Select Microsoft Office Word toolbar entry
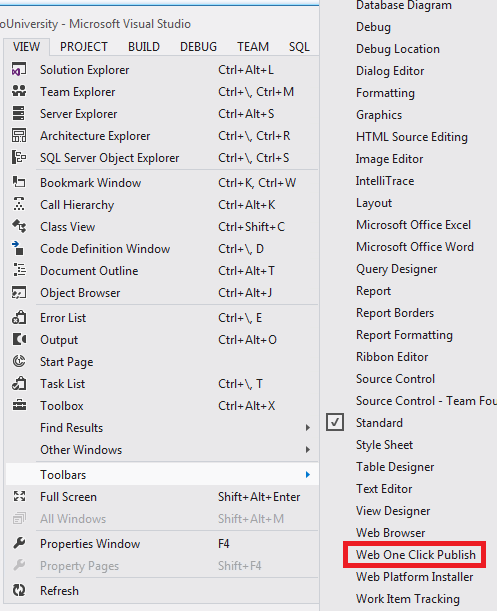 [x=415, y=247]
